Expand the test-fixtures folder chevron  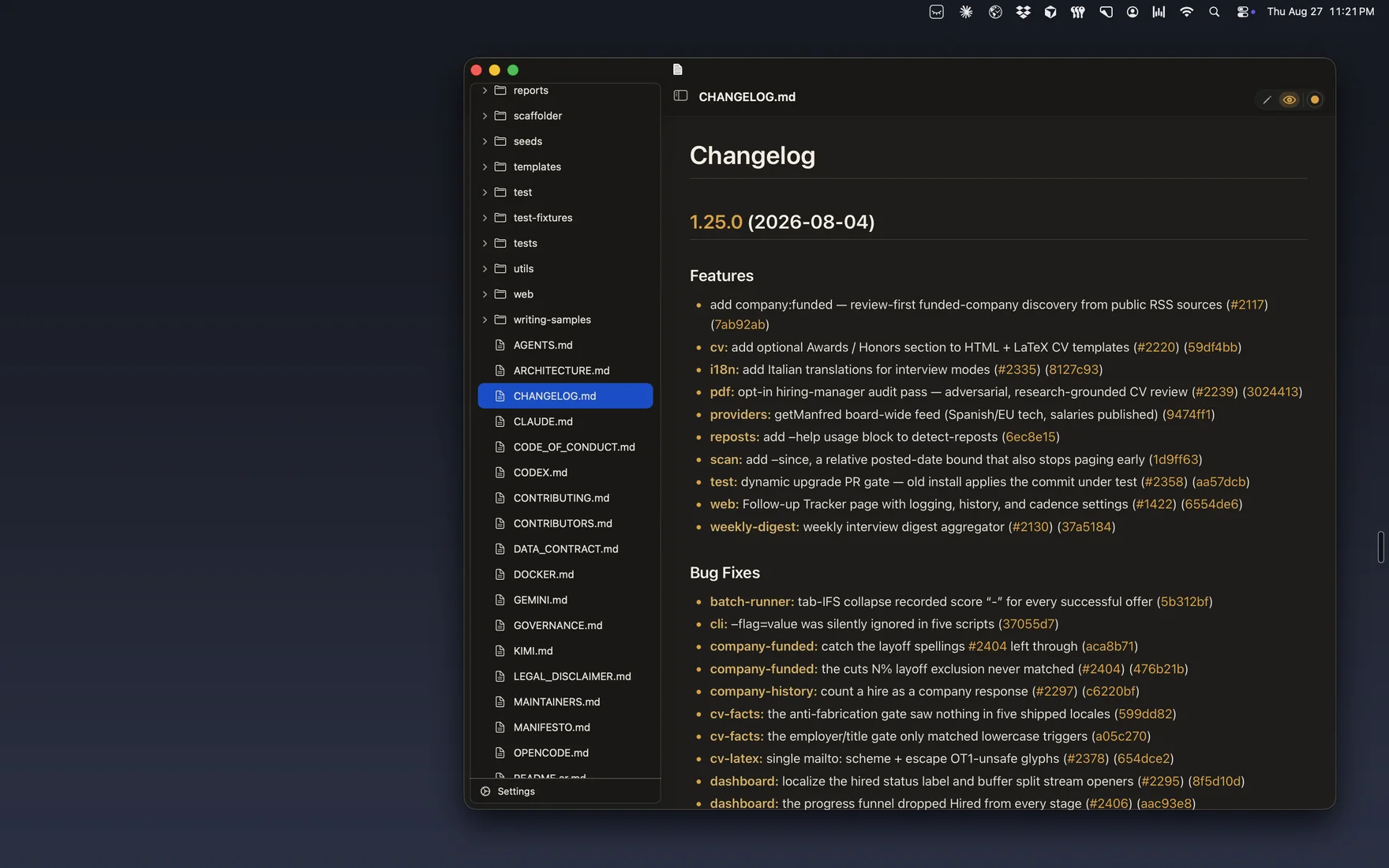point(485,217)
